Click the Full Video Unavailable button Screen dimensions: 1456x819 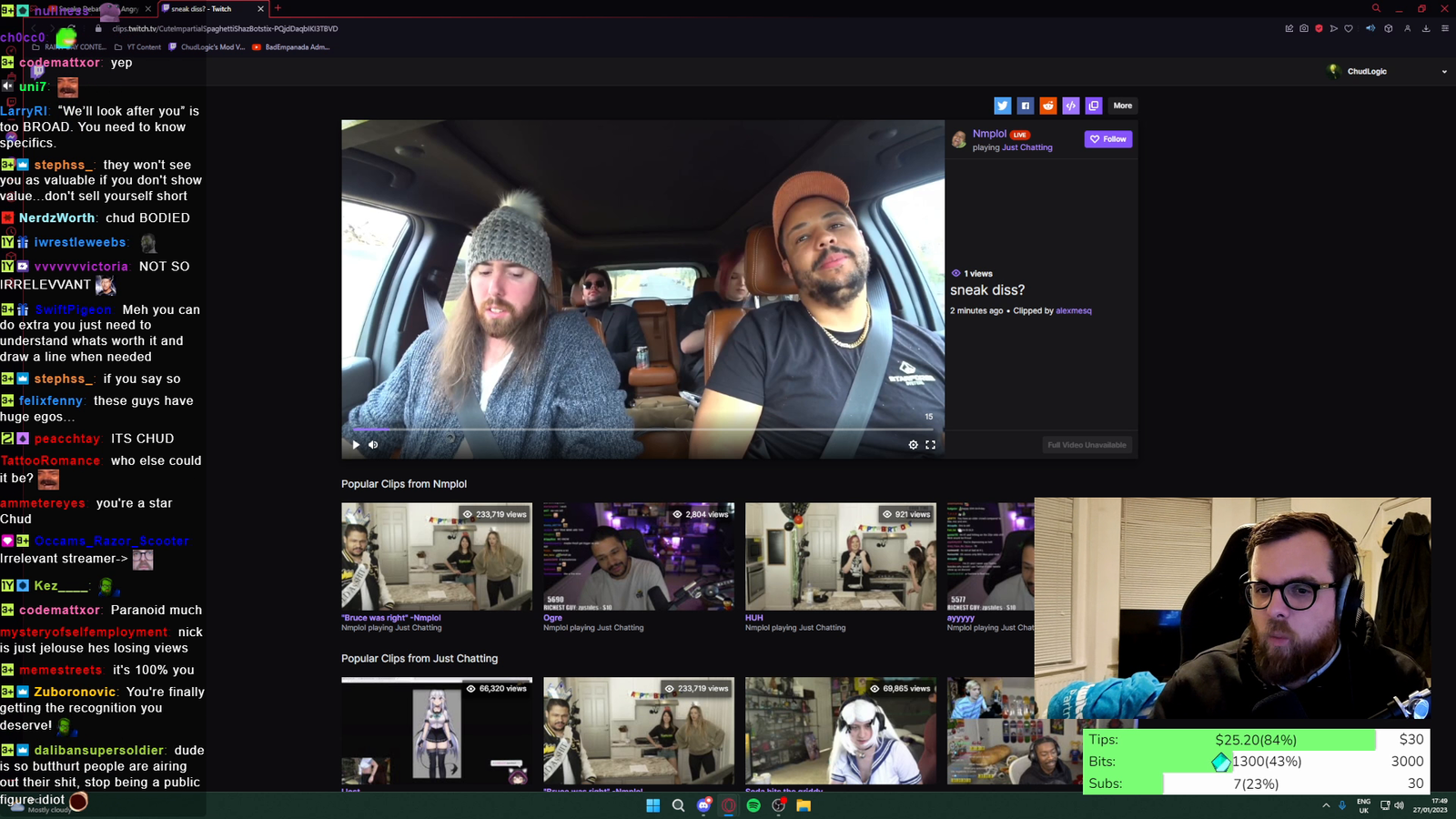pos(1087,445)
